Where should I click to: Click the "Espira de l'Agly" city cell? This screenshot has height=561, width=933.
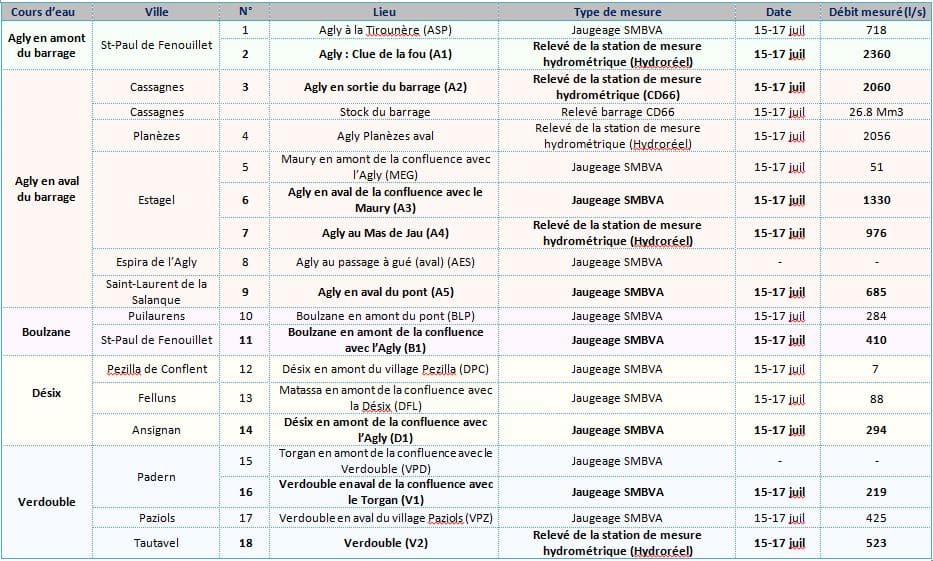tap(157, 262)
